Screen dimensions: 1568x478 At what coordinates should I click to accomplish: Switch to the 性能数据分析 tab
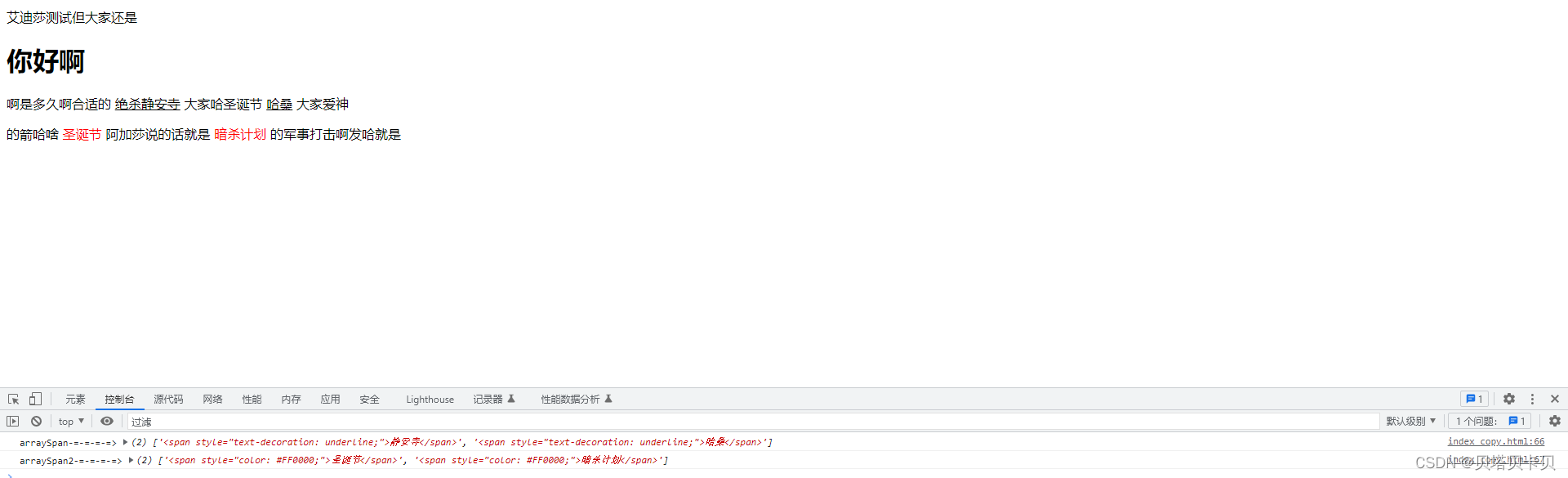pyautogui.click(x=576, y=399)
